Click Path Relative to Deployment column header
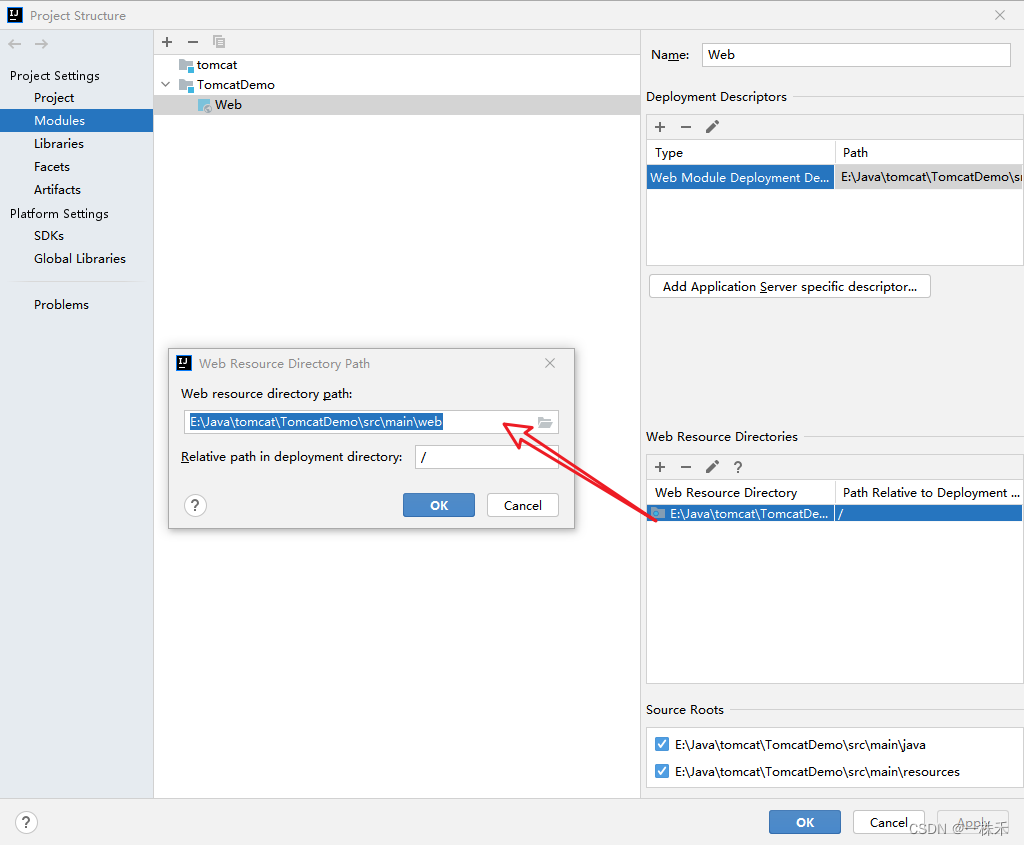Screen dimensions: 1024x845 point(929,492)
